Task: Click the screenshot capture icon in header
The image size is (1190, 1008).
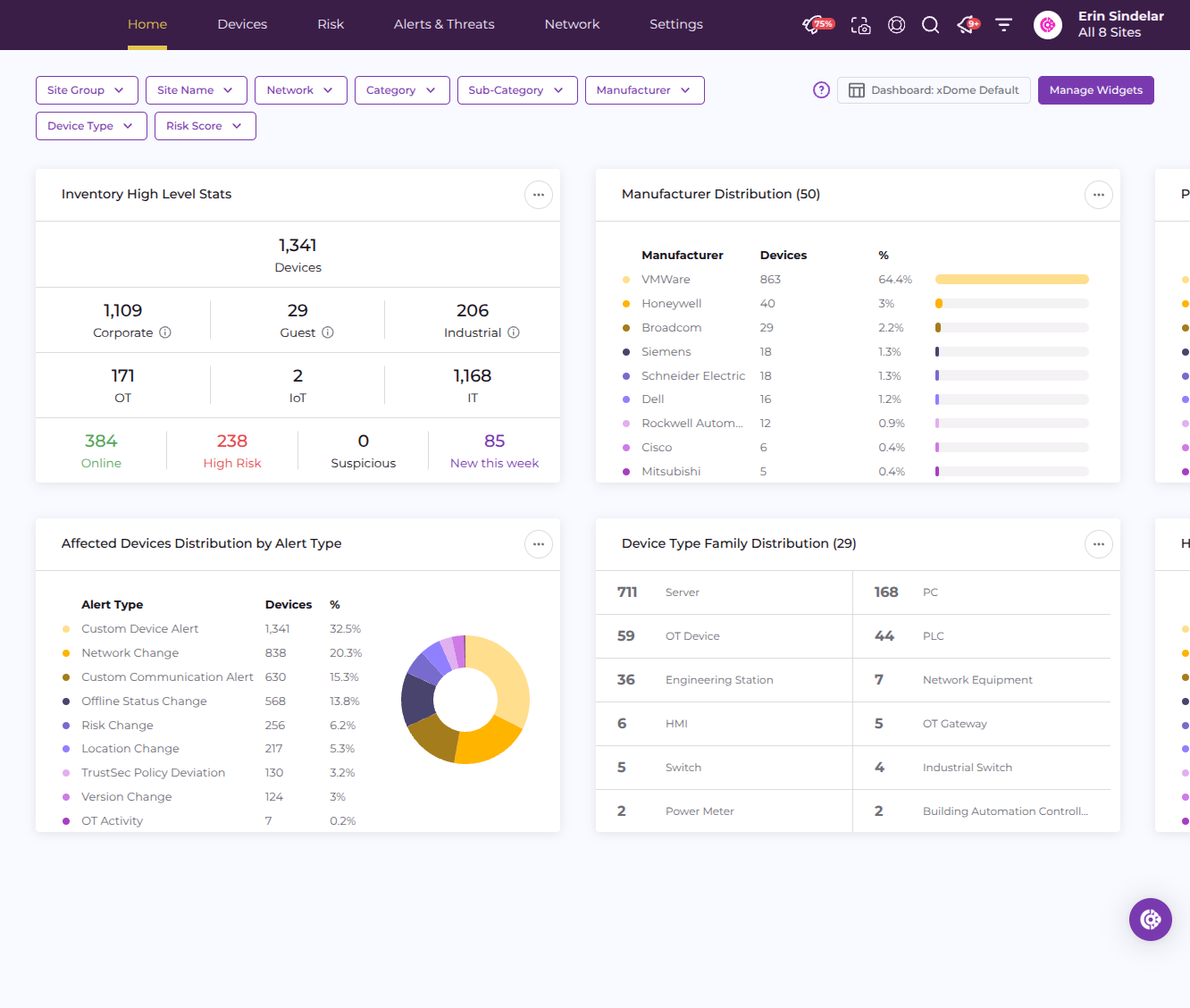Action: 860,25
